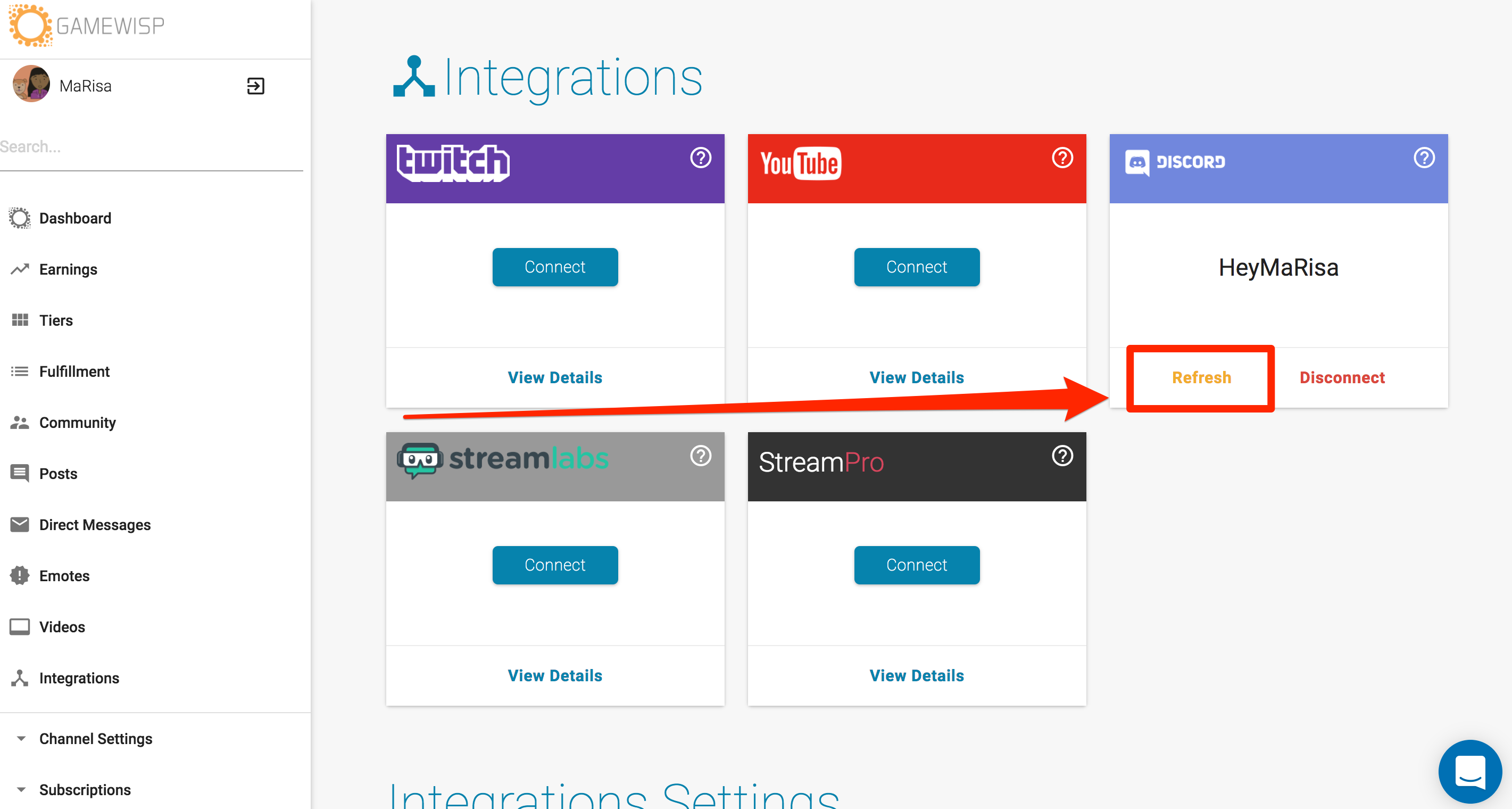Click the StreamPro card help icon

click(x=1062, y=456)
